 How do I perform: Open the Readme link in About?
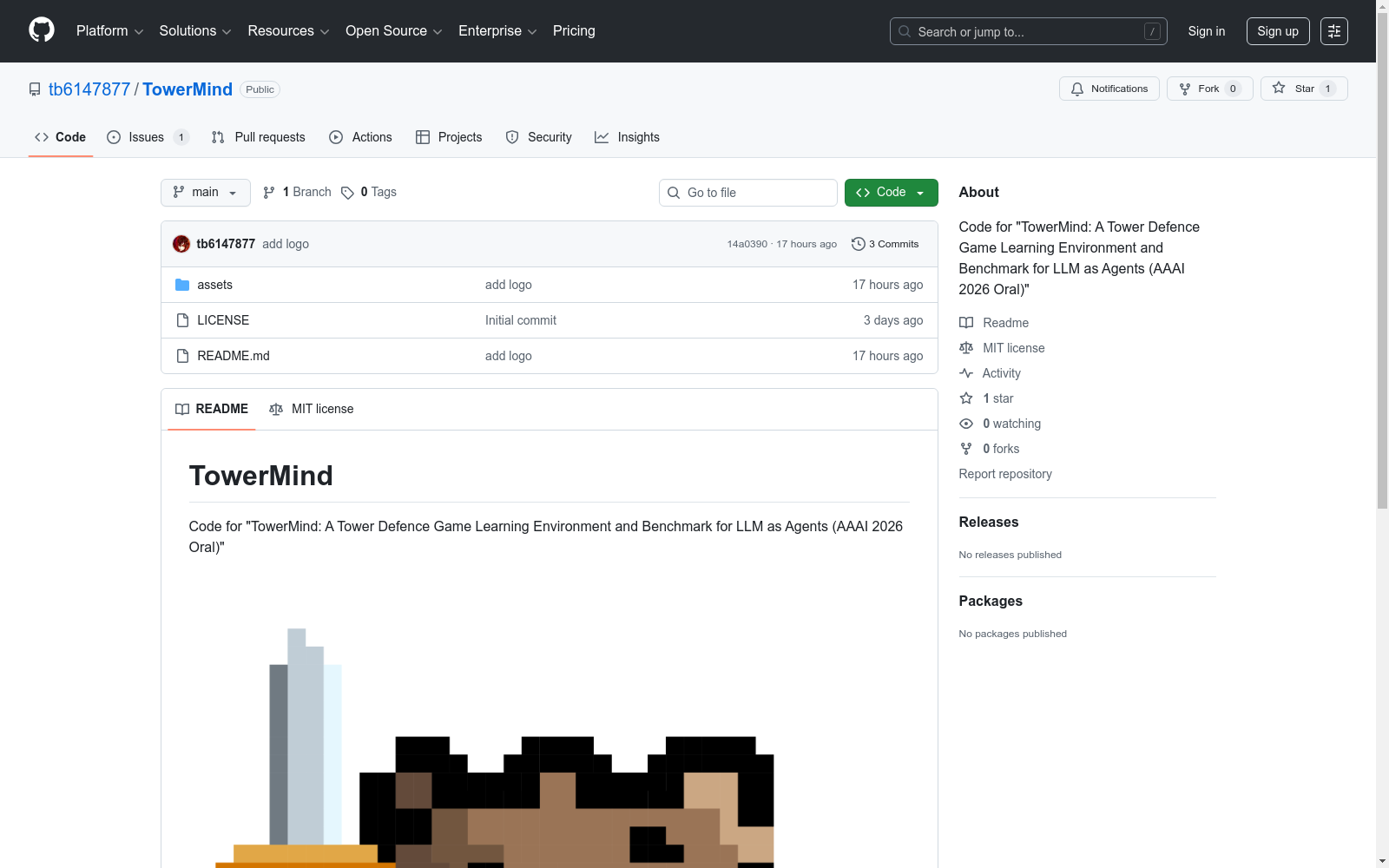click(x=994, y=323)
